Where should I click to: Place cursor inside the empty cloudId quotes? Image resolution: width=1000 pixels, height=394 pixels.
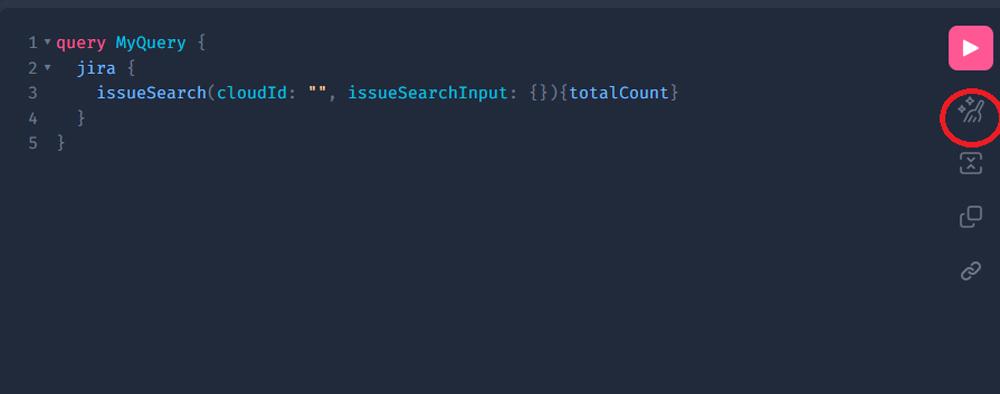pyautogui.click(x=318, y=93)
